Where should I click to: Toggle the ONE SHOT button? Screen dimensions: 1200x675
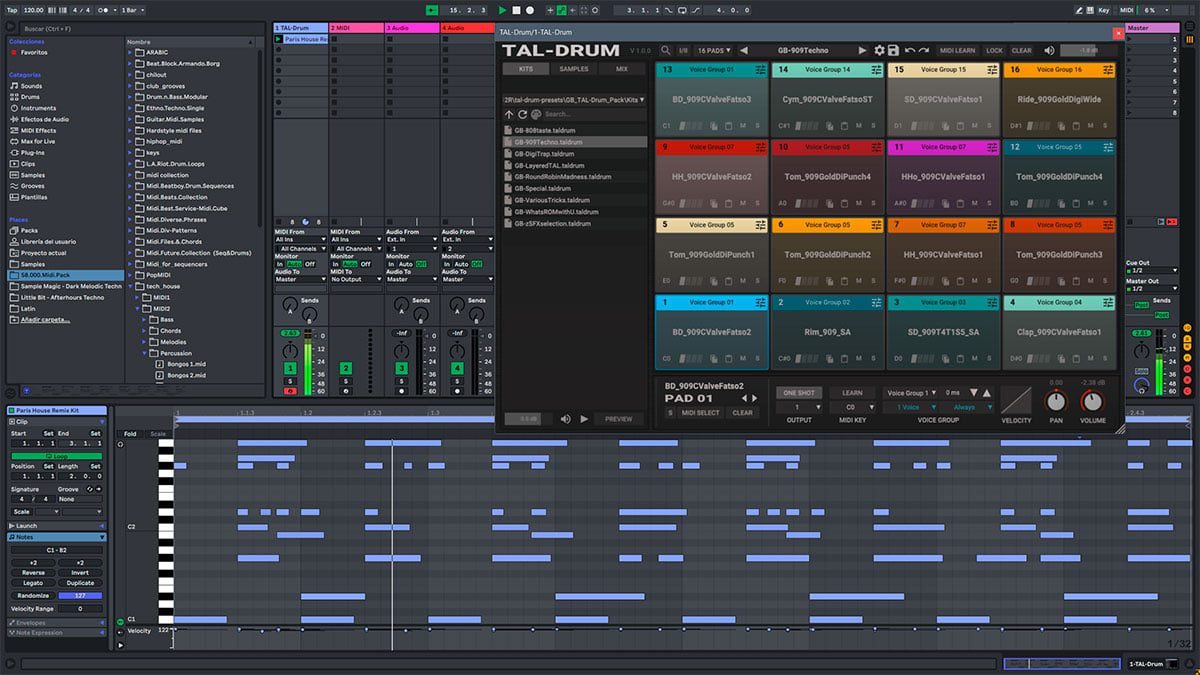(798, 393)
